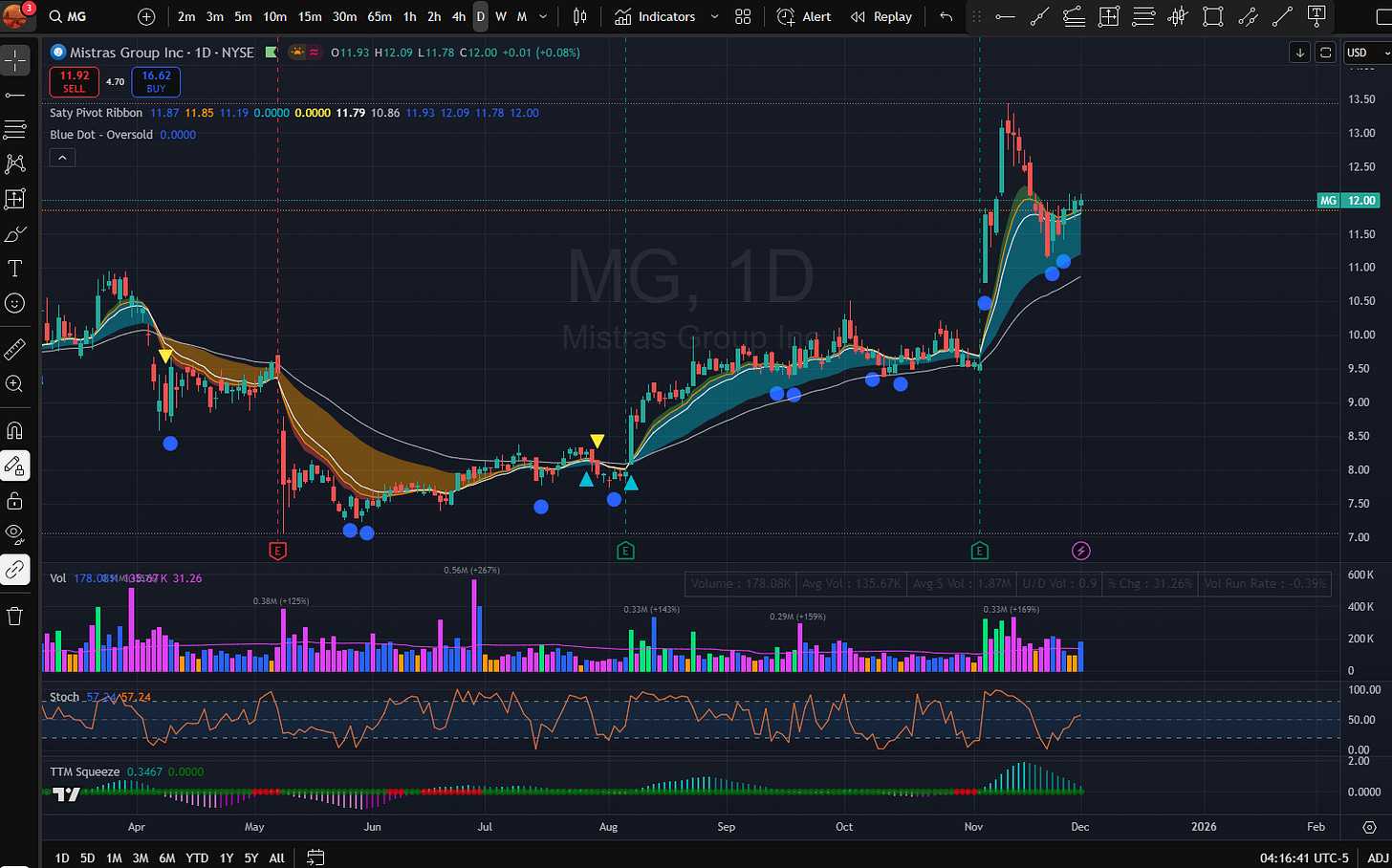The image size is (1392, 868).
Task: Open the layout setup grid icon
Action: pyautogui.click(x=743, y=16)
